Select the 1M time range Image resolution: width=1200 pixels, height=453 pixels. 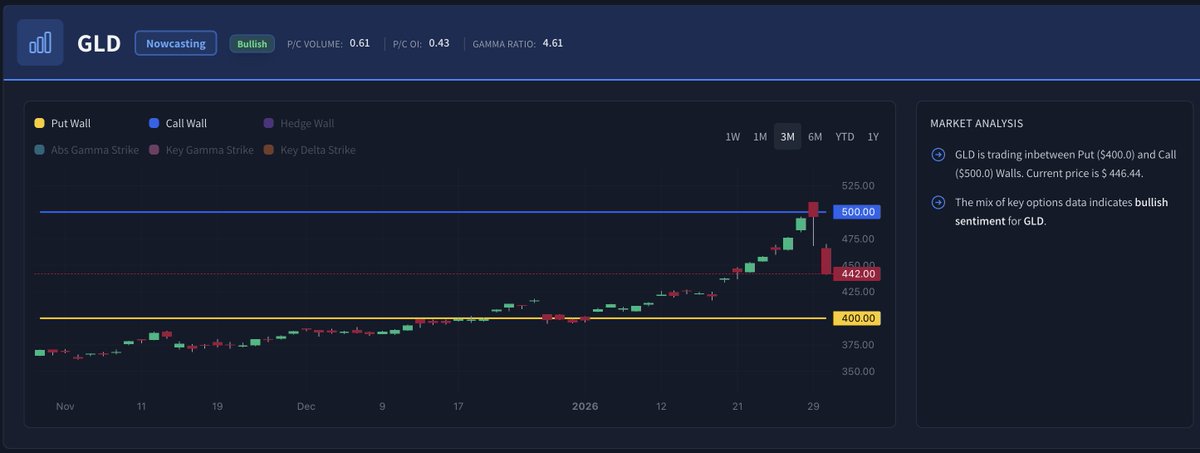pyautogui.click(x=760, y=137)
